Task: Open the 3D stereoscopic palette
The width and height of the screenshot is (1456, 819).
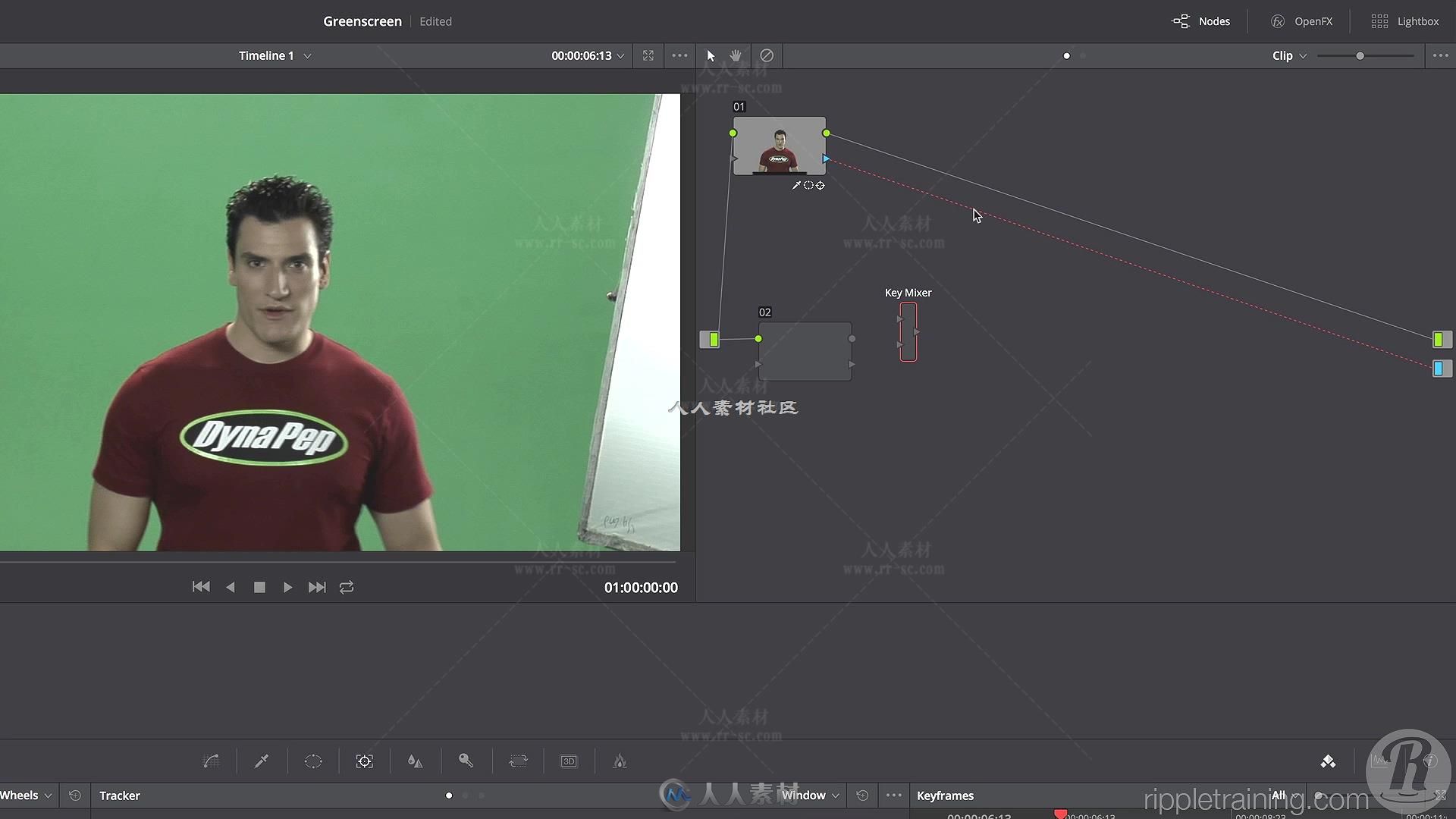Action: coord(569,761)
